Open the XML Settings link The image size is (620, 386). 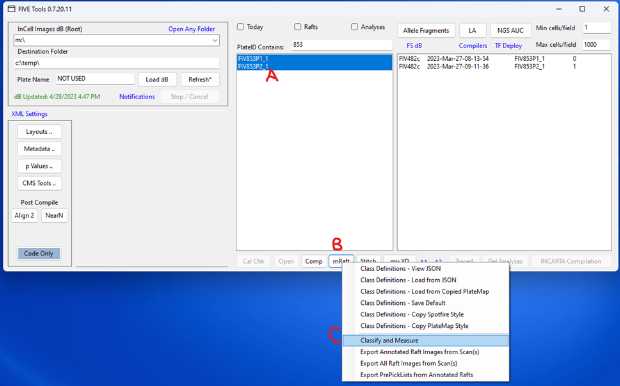click(x=30, y=114)
